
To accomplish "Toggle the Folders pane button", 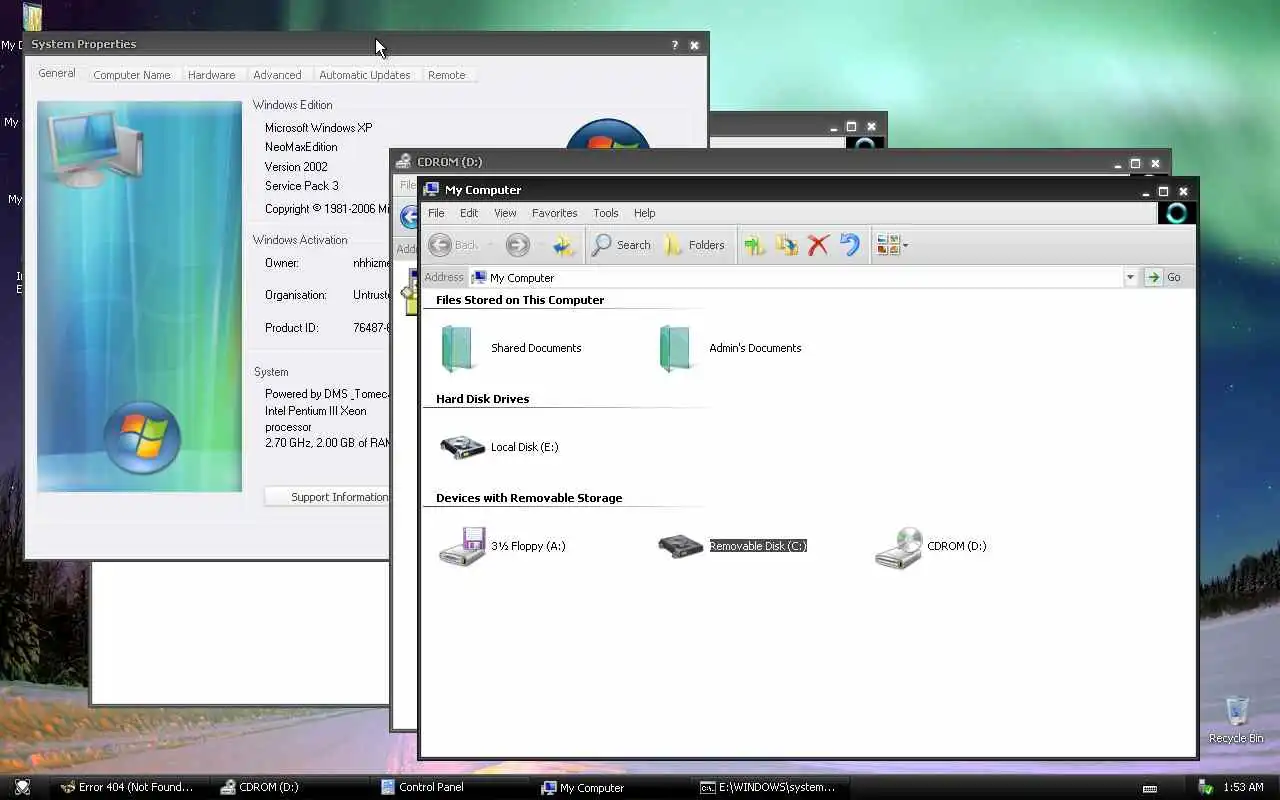I will click(x=694, y=245).
